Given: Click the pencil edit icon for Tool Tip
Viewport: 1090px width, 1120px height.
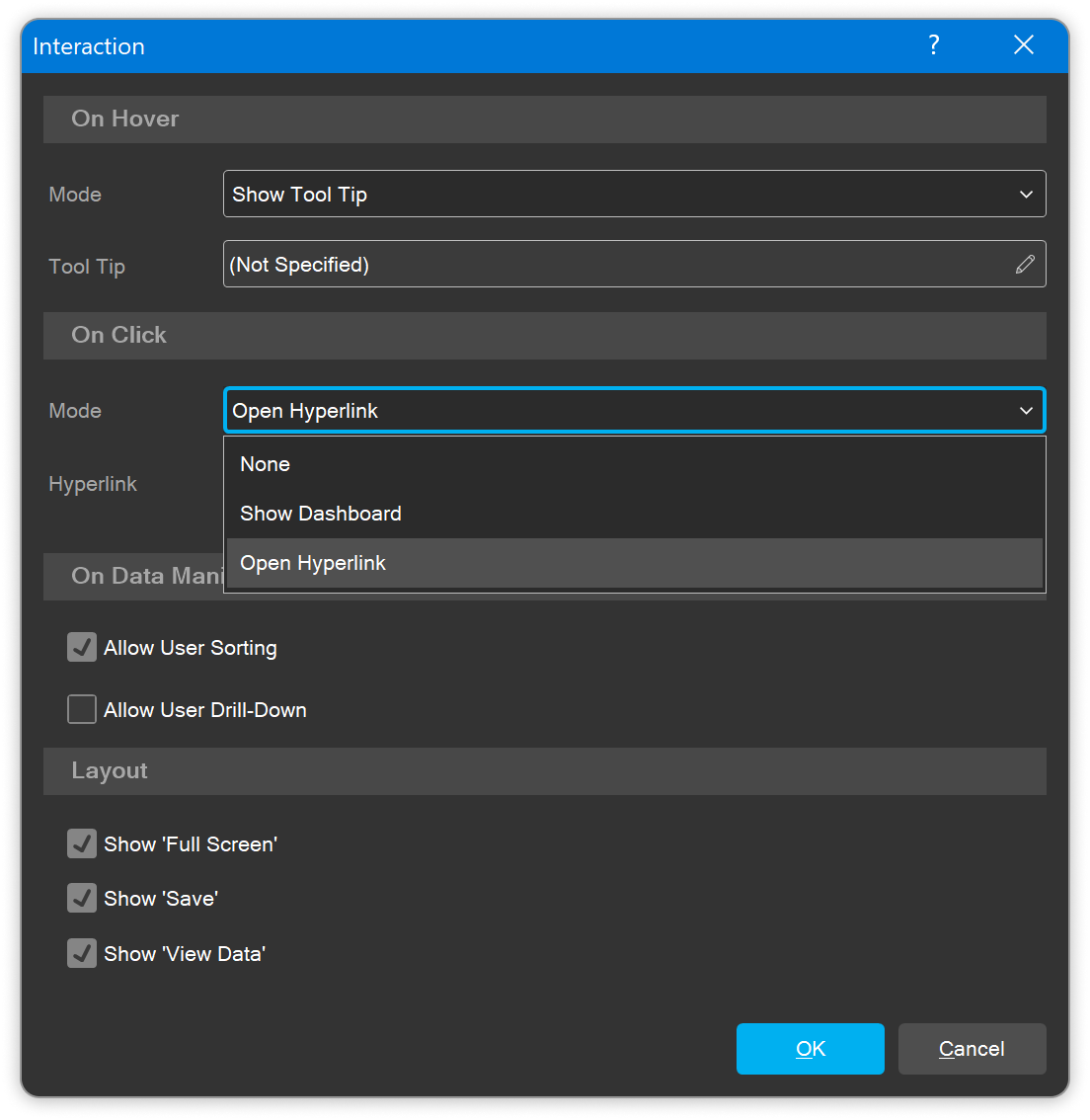Looking at the screenshot, I should point(1025,265).
